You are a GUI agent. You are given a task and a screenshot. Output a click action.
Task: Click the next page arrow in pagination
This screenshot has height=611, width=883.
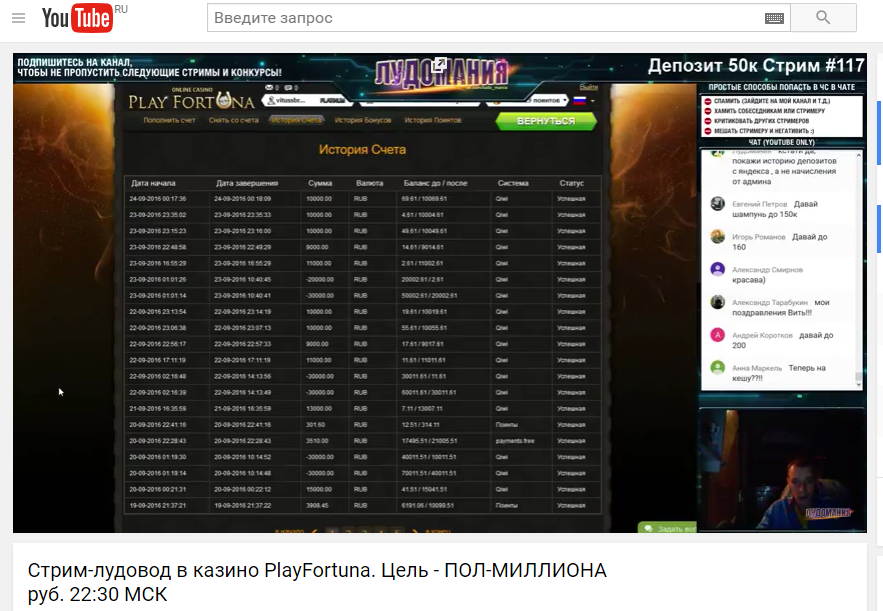(x=416, y=530)
